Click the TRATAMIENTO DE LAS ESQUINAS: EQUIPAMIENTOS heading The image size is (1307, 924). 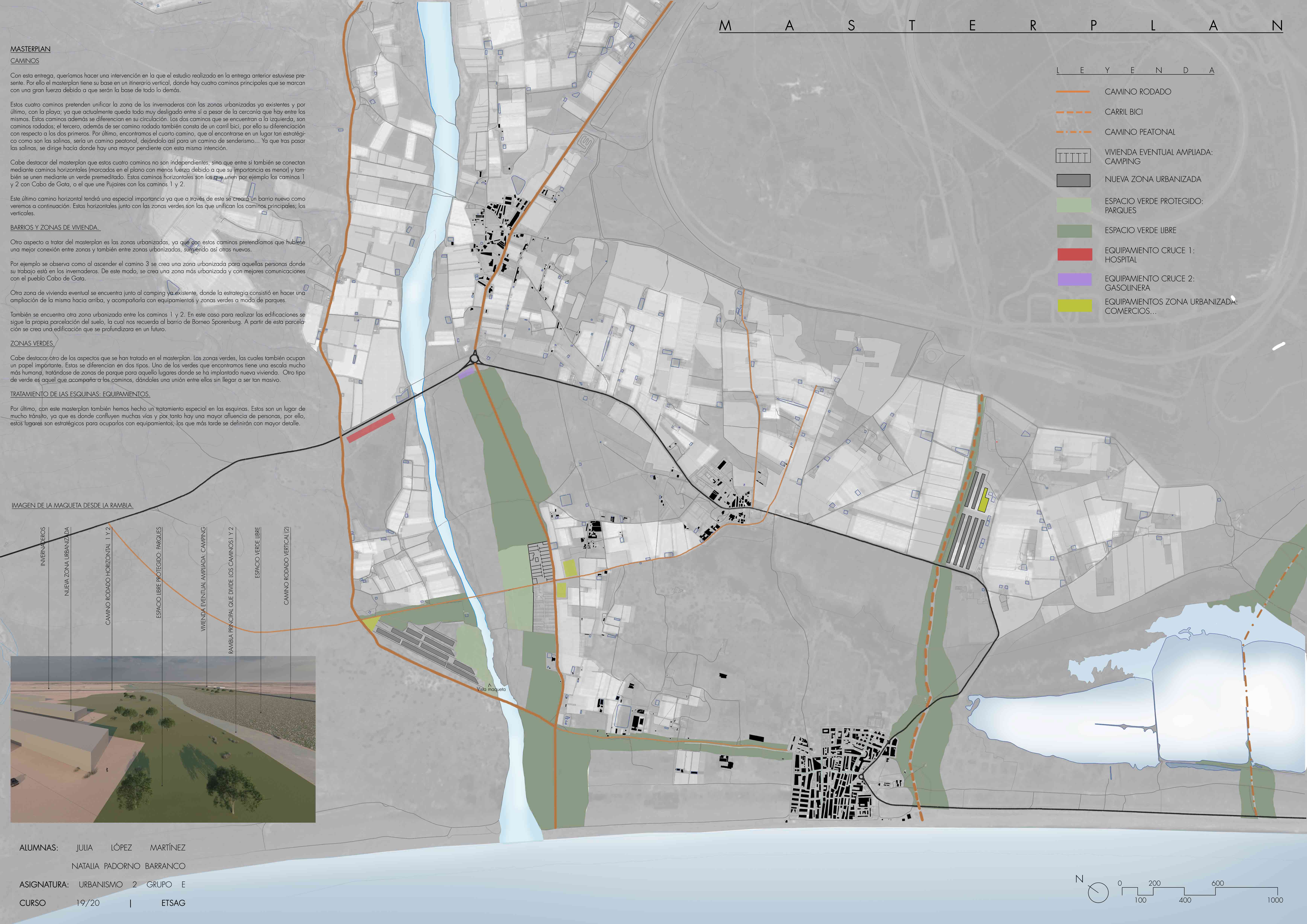point(80,394)
